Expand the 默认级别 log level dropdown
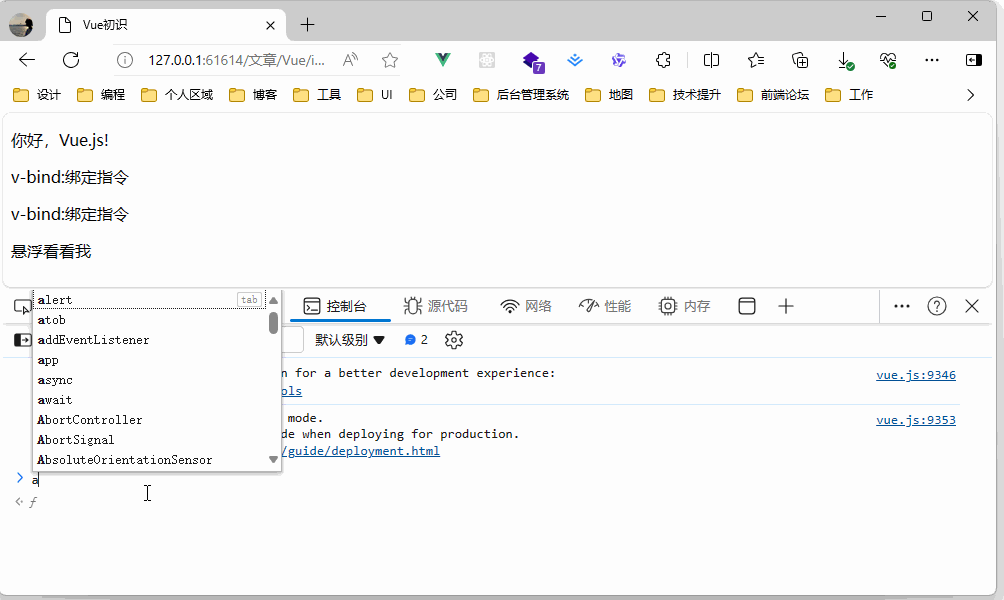The image size is (1004, 600). point(350,340)
